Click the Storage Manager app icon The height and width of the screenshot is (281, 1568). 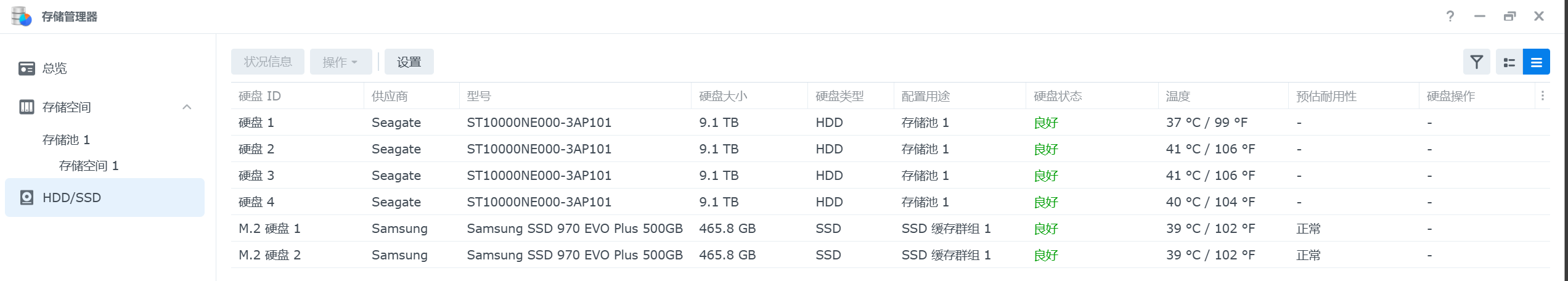tap(22, 16)
